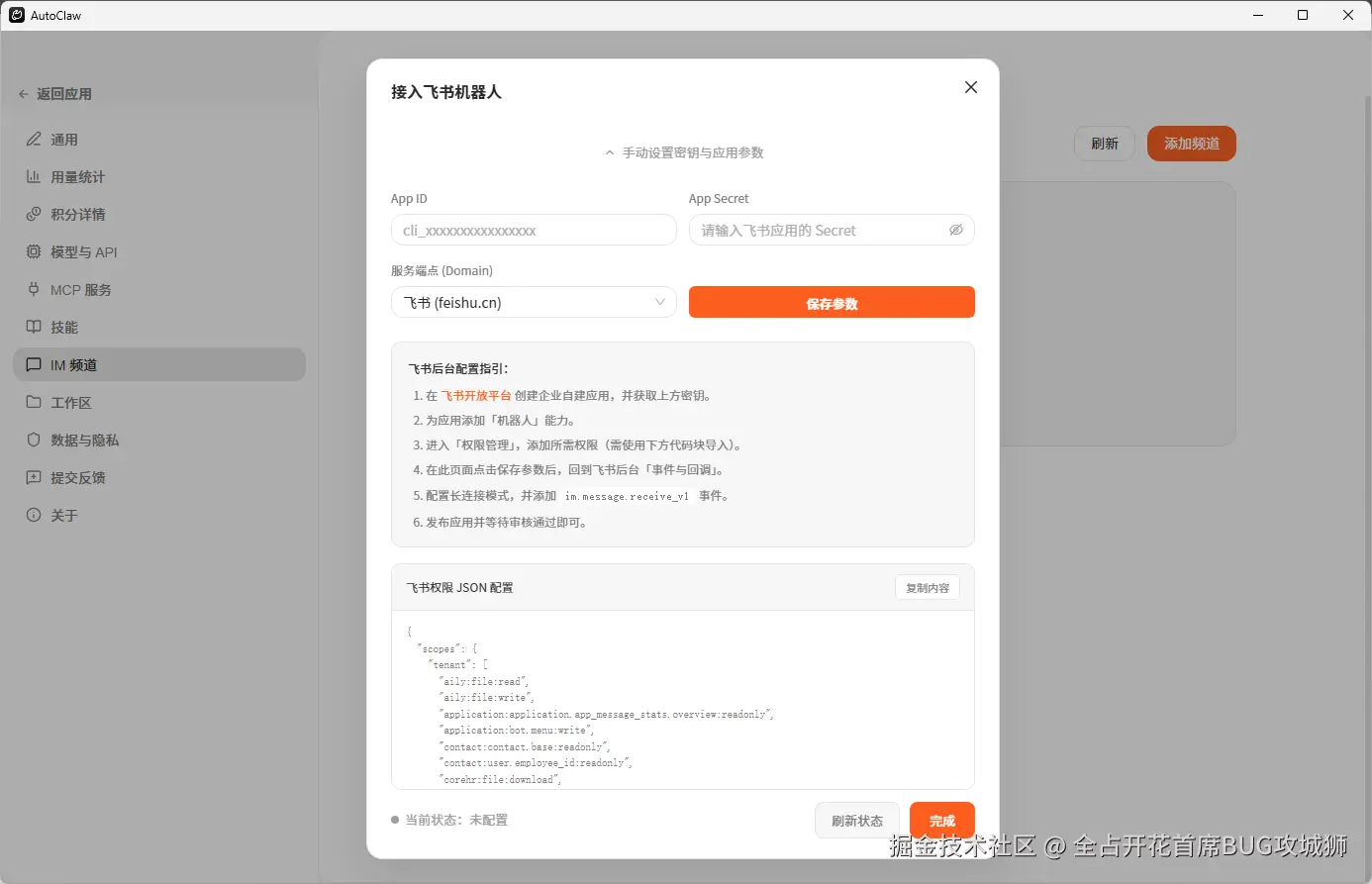This screenshot has width=1372, height=884.
Task: Toggle App Secret visibility with the eye icon
Action: [x=956, y=230]
